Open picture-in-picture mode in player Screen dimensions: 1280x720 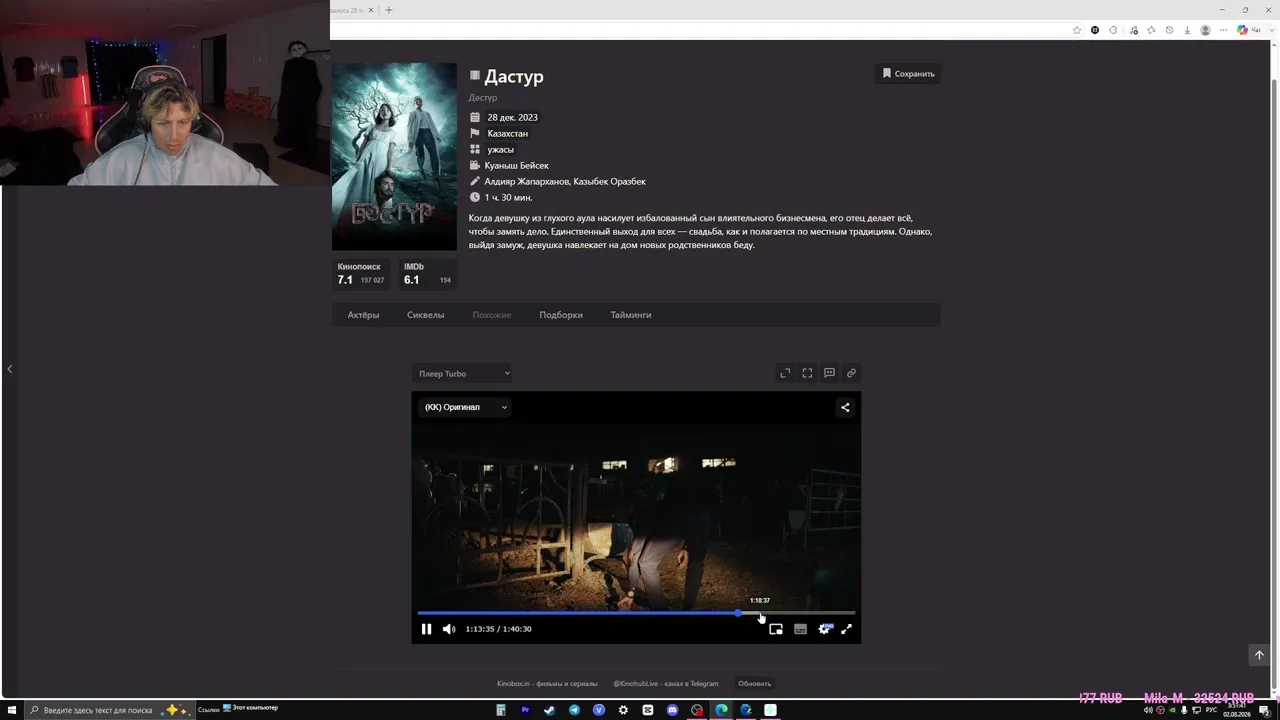(776, 629)
